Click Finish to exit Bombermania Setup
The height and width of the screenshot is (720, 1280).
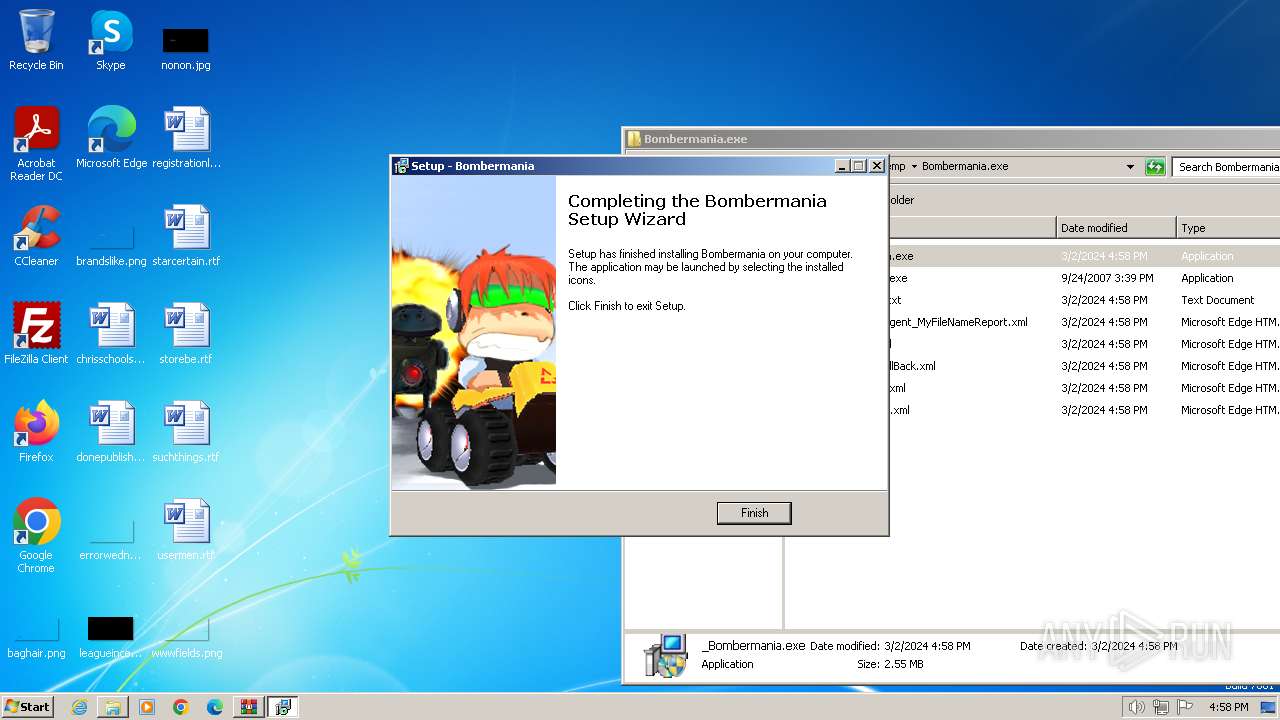[754, 513]
